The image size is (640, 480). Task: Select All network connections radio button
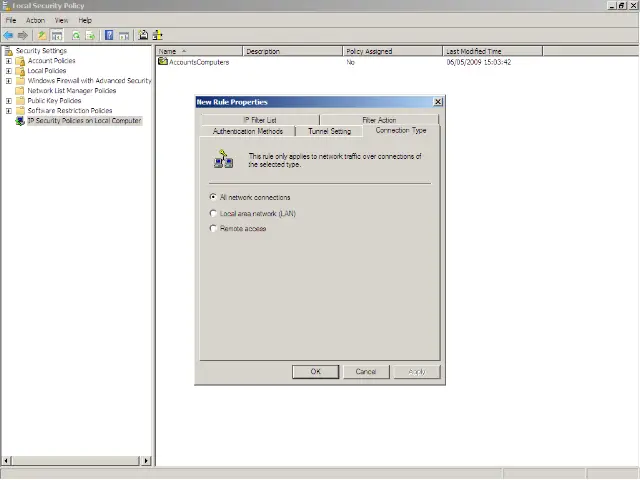[x=213, y=197]
